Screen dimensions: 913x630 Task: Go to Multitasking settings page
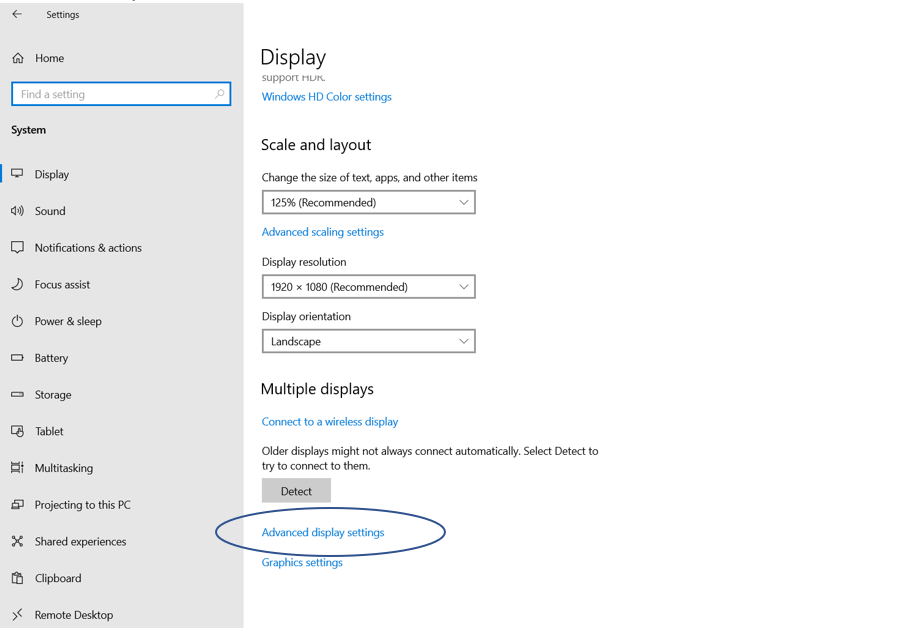coord(64,468)
